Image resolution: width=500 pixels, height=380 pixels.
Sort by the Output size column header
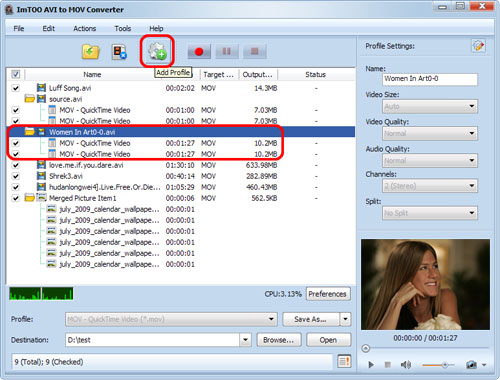pos(258,74)
